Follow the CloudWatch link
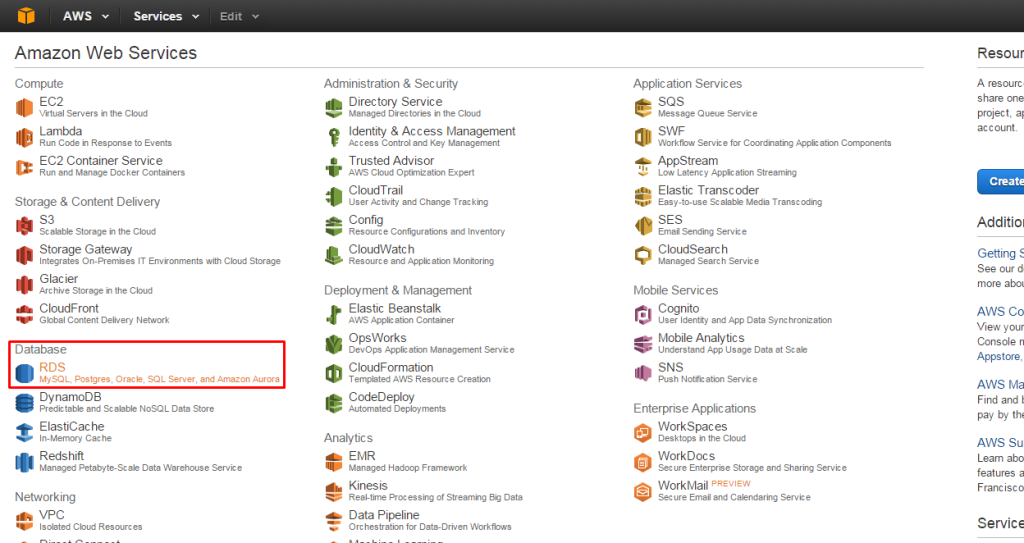Screen dimensions: 1024x543 coord(381,249)
